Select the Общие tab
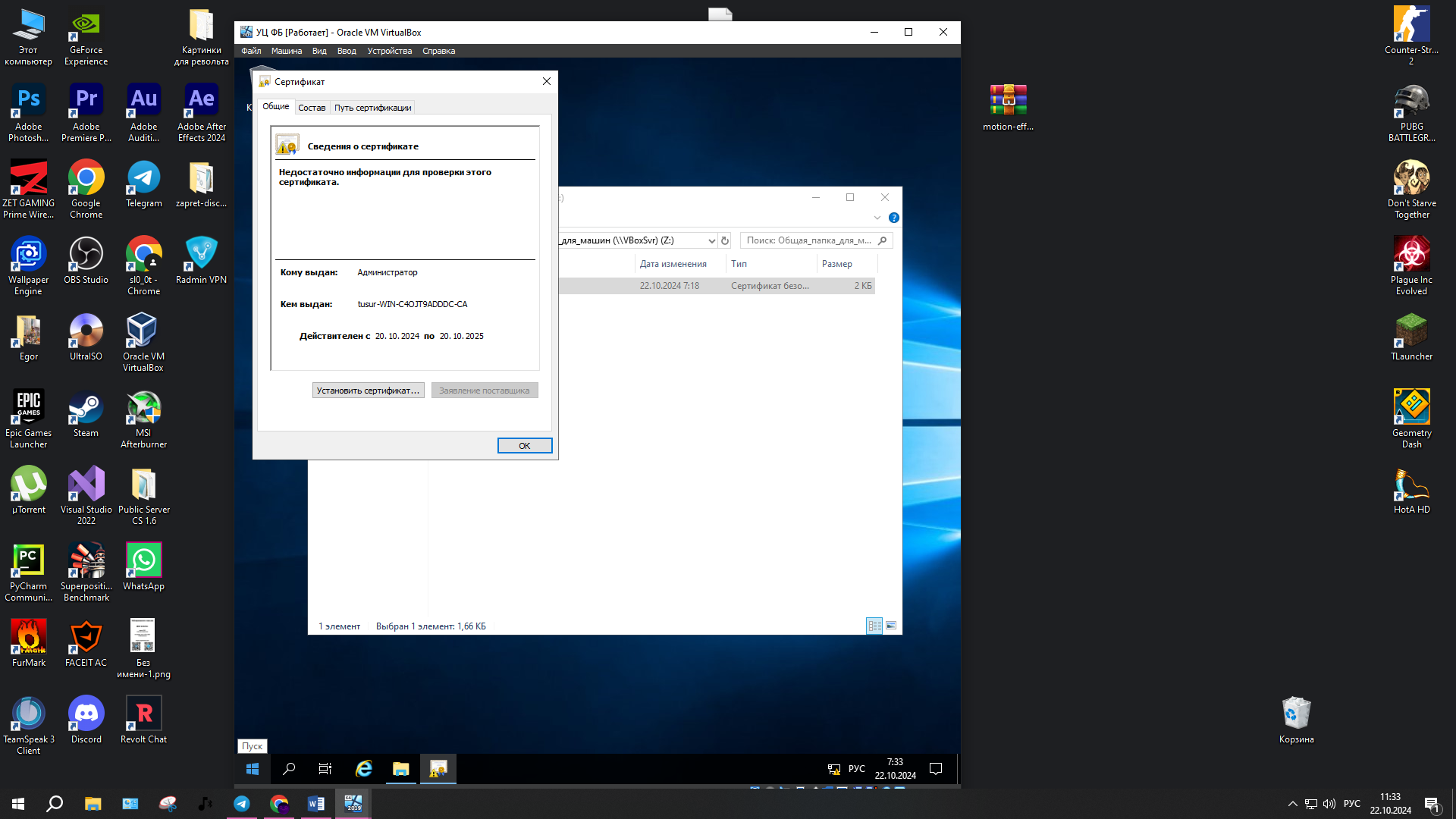This screenshot has width=1456, height=819. click(276, 107)
